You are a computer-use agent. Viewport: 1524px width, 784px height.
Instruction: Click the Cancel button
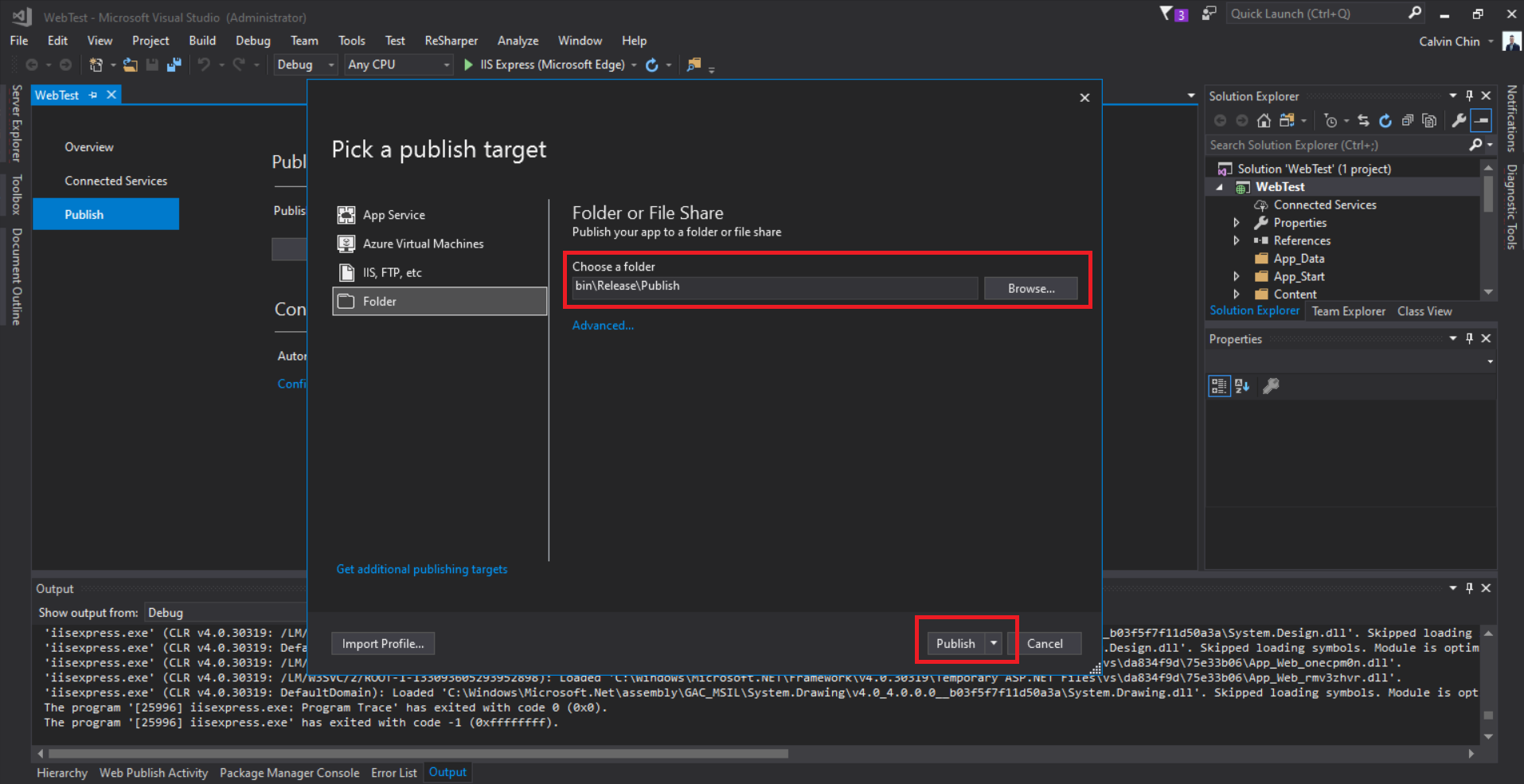pyautogui.click(x=1045, y=643)
